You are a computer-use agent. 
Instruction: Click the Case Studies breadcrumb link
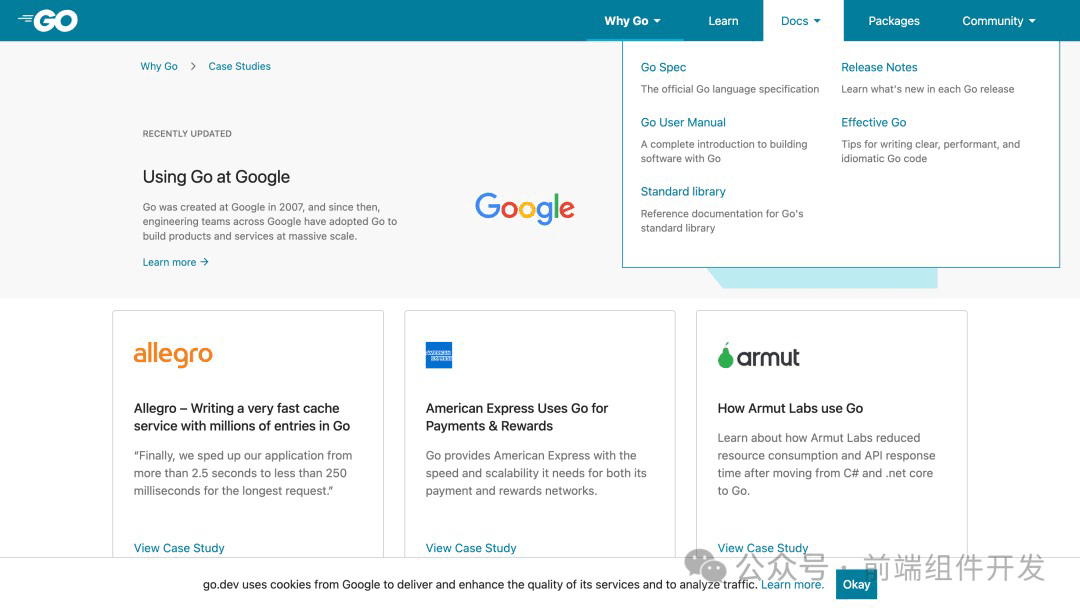pyautogui.click(x=240, y=66)
